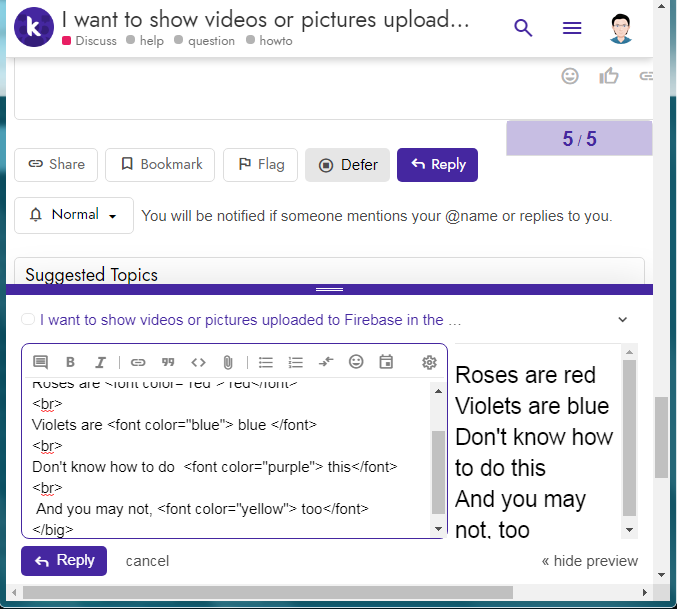Click the user avatar in header
This screenshot has height=609, width=677.
tap(622, 28)
